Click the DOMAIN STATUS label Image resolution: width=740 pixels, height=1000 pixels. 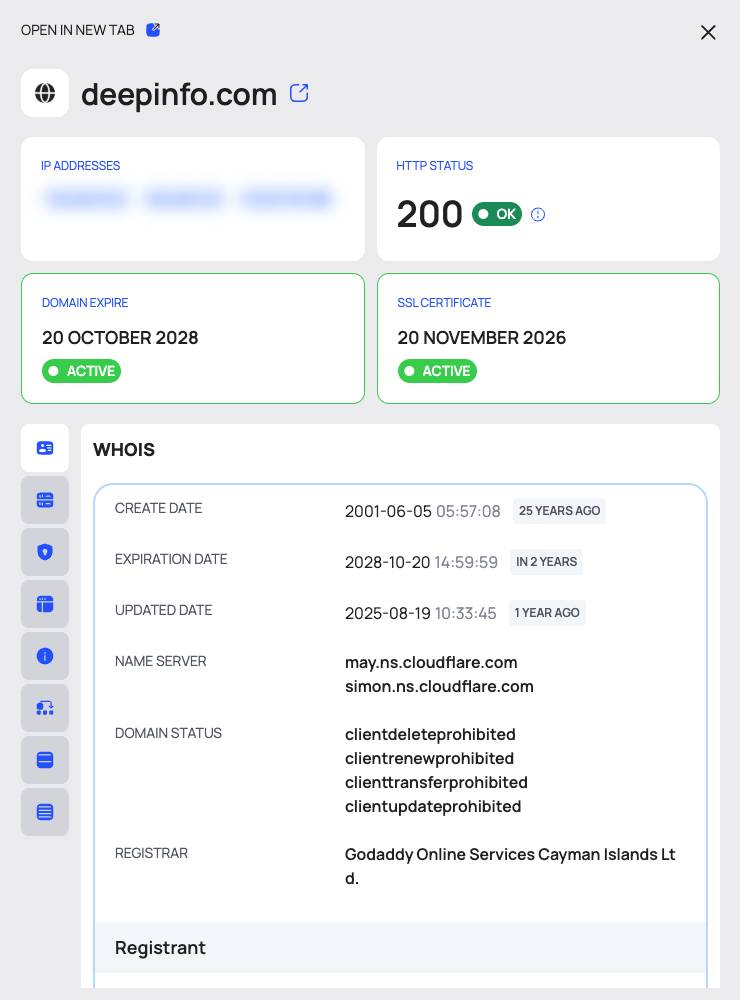point(168,733)
